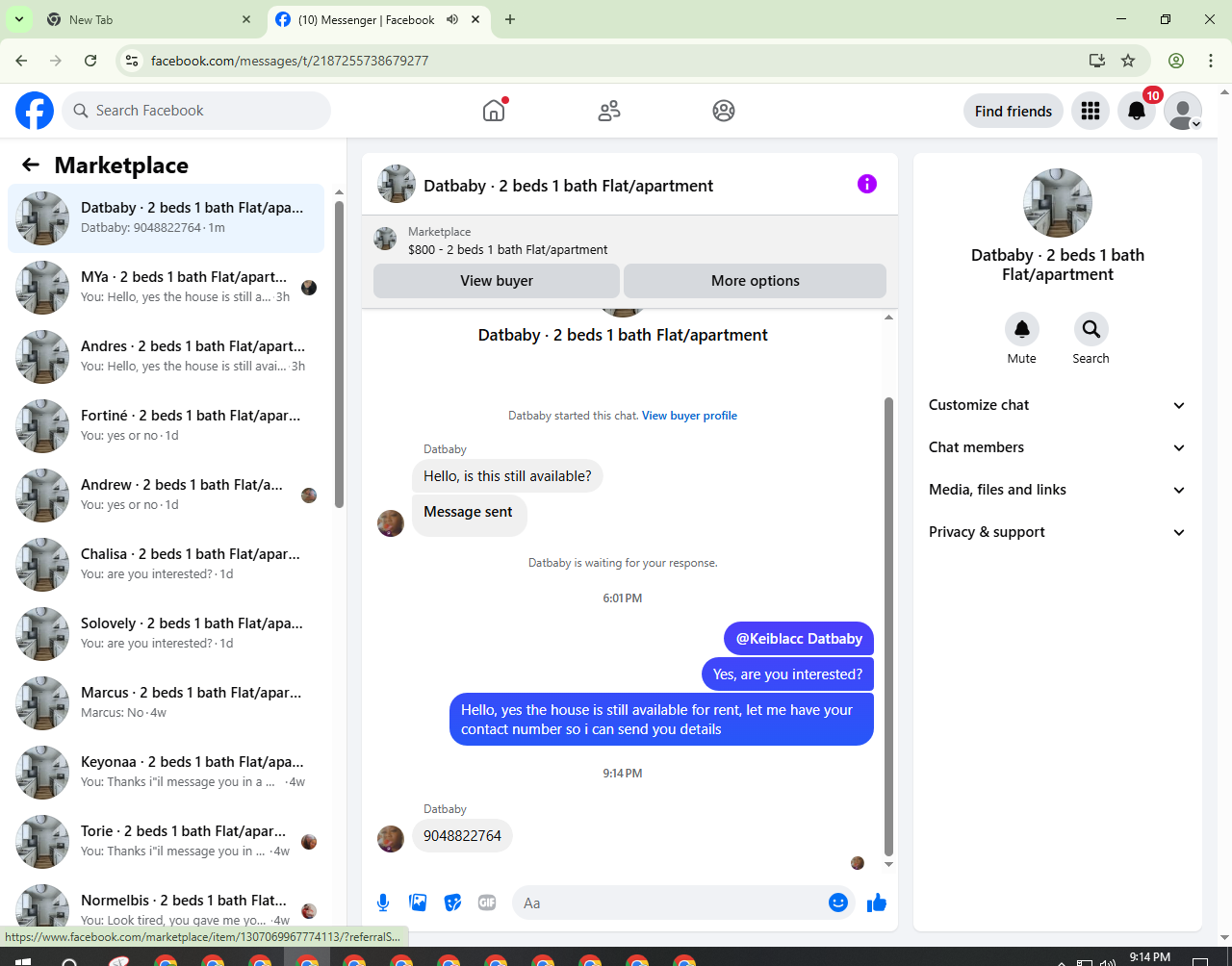This screenshot has width=1232, height=966.
Task: Click the large Datbaby listing thumbnail
Action: click(x=1058, y=203)
